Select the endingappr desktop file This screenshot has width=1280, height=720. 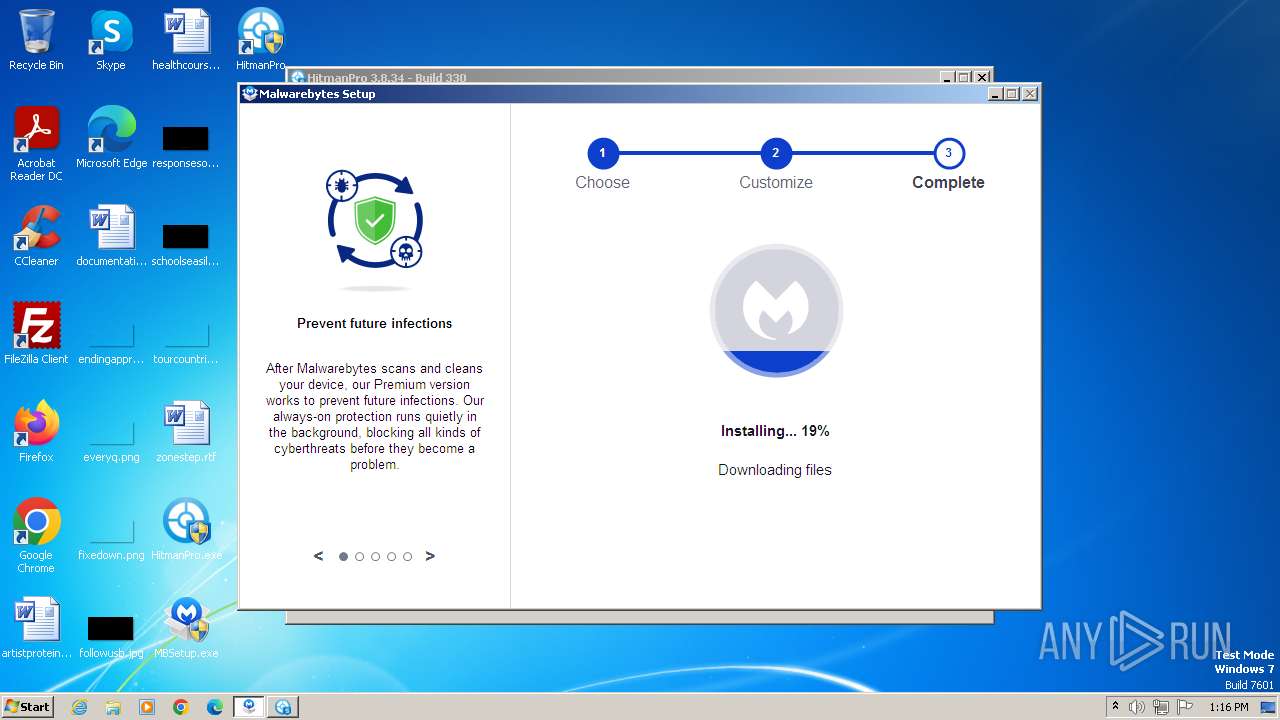[111, 343]
